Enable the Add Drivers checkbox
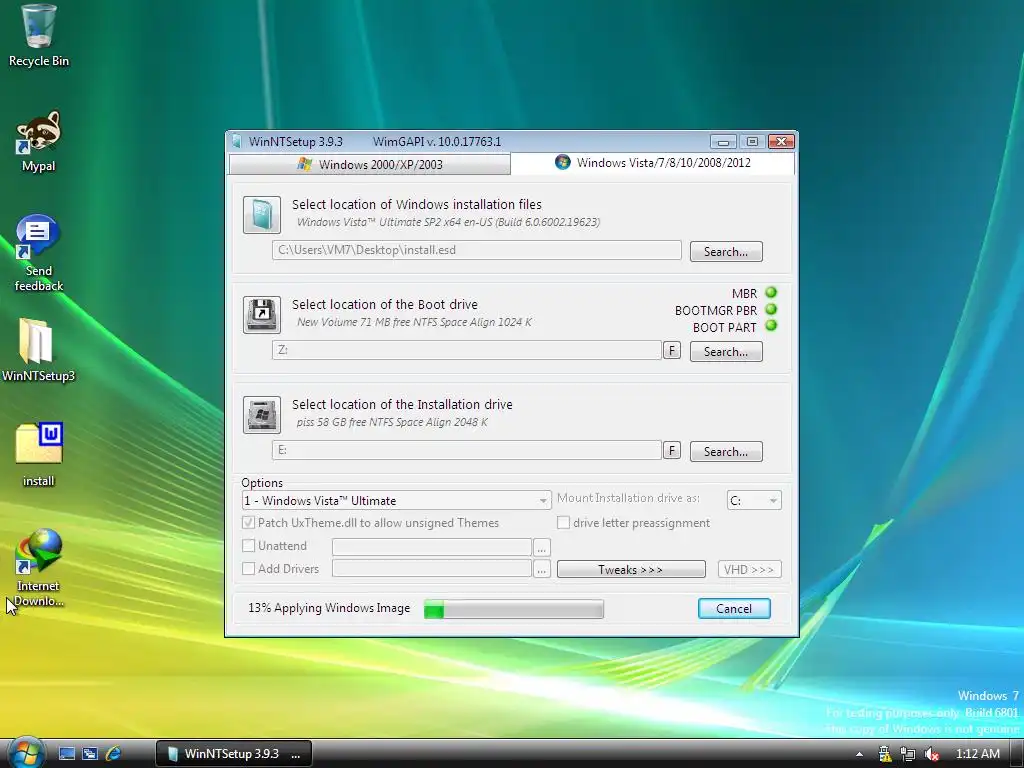 point(248,568)
